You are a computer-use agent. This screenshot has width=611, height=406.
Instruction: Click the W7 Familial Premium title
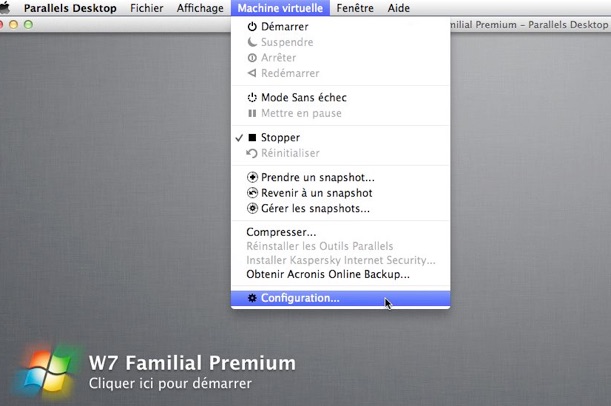(192, 363)
